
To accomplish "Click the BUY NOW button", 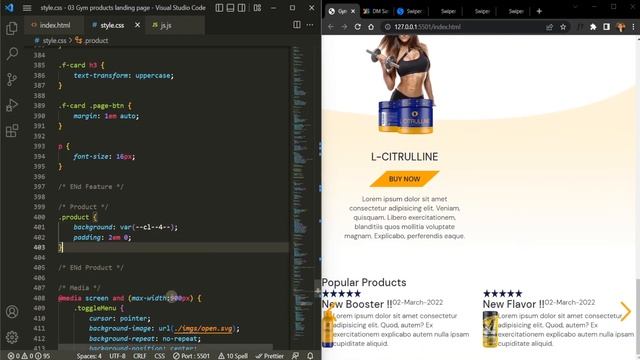I will click(x=404, y=179).
